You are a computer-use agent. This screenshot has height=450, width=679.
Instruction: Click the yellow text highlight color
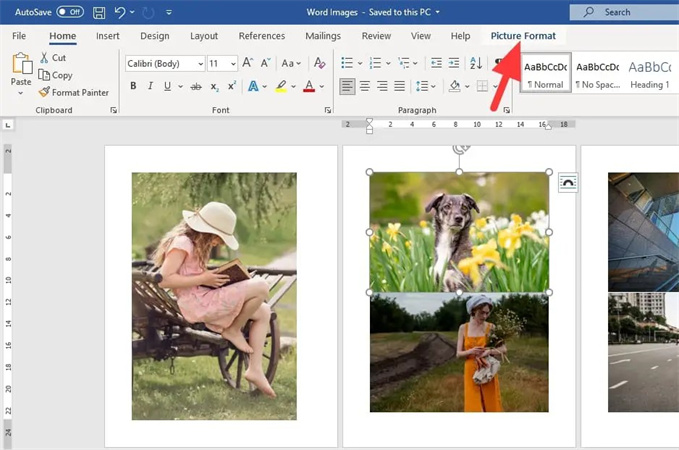point(283,86)
